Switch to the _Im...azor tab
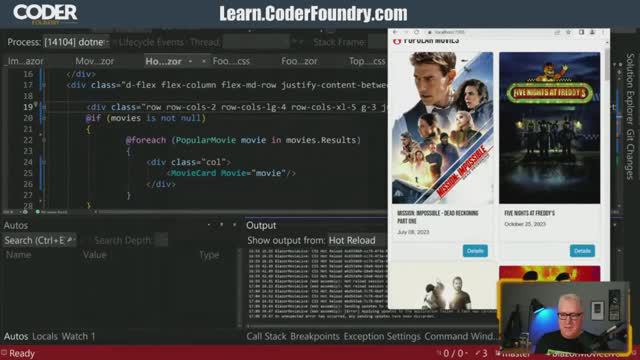 [x=25, y=61]
